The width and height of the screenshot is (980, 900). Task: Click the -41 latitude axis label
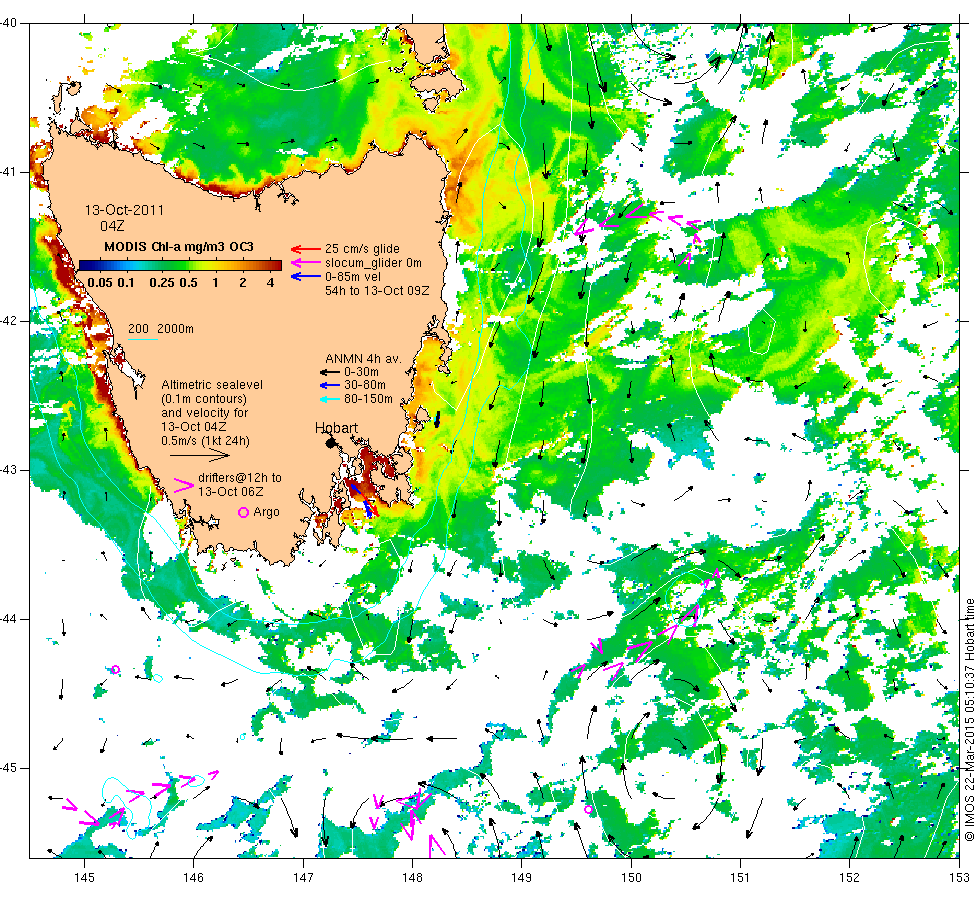(9, 172)
